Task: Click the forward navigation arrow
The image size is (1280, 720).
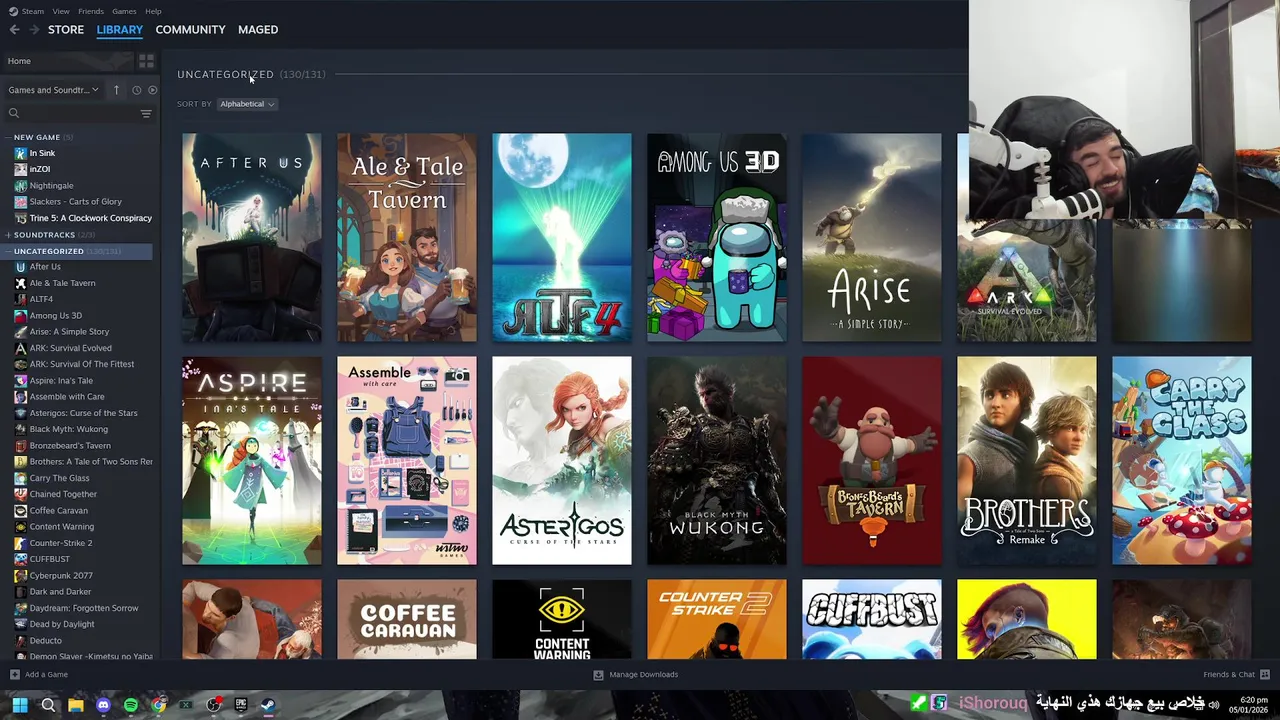Action: tap(34, 30)
